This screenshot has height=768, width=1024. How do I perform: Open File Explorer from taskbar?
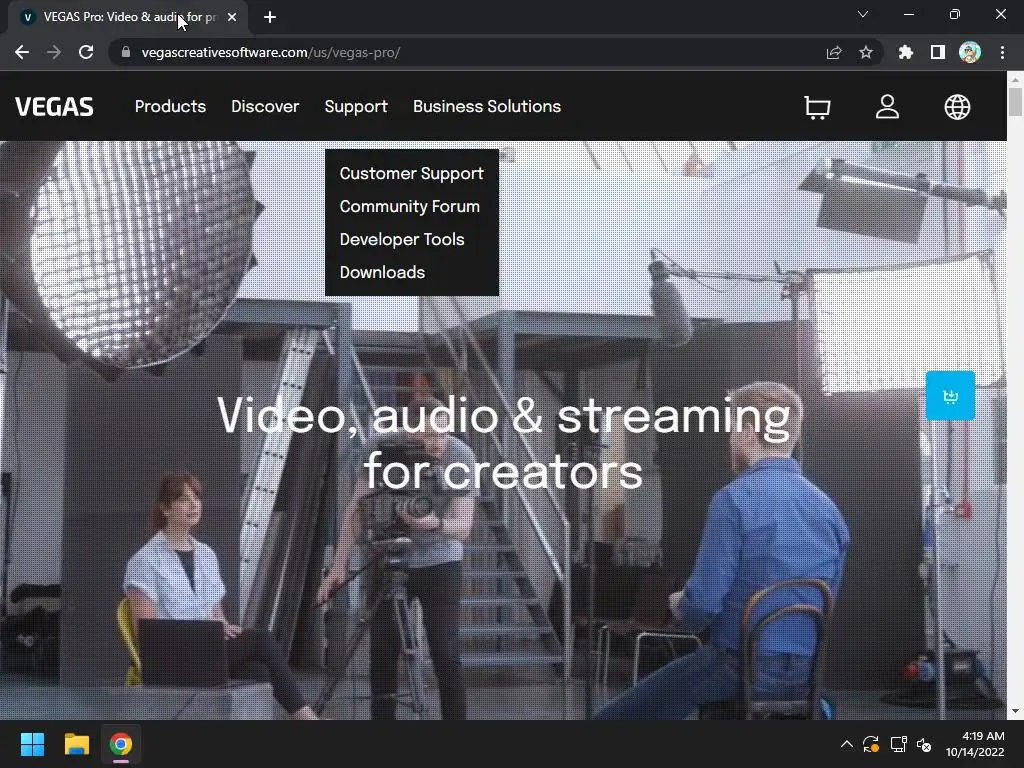(76, 744)
